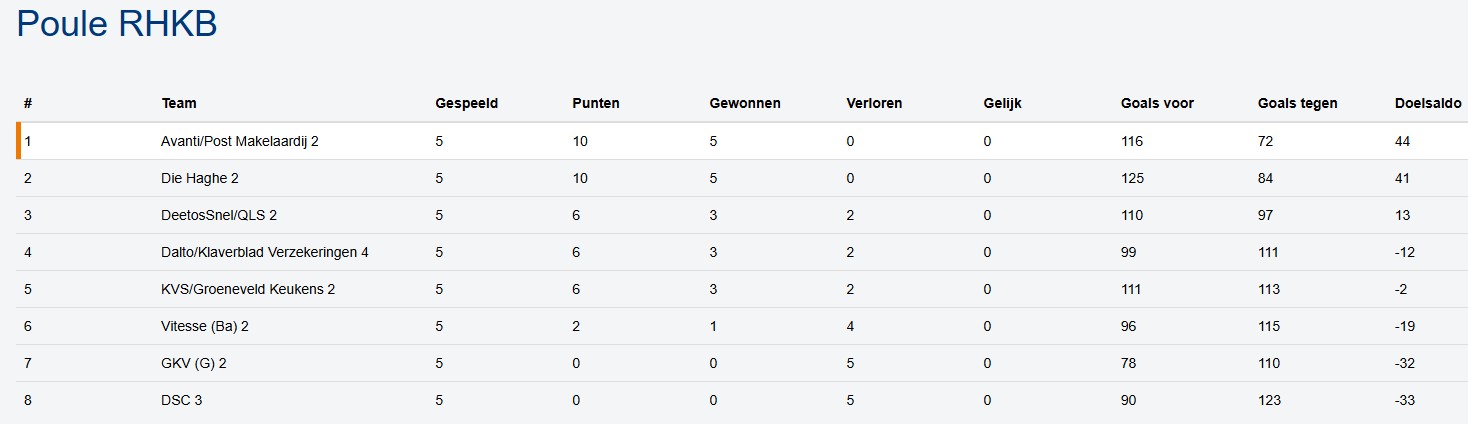Viewport: 1468px width, 424px height.
Task: Click the Team column header
Action: (179, 103)
